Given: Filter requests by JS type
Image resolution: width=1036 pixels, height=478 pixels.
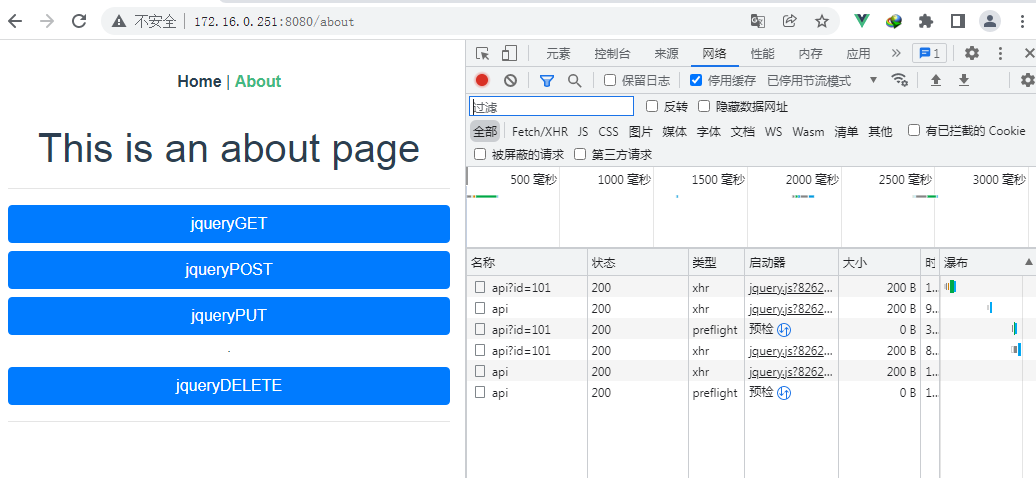Looking at the screenshot, I should click(x=583, y=132).
